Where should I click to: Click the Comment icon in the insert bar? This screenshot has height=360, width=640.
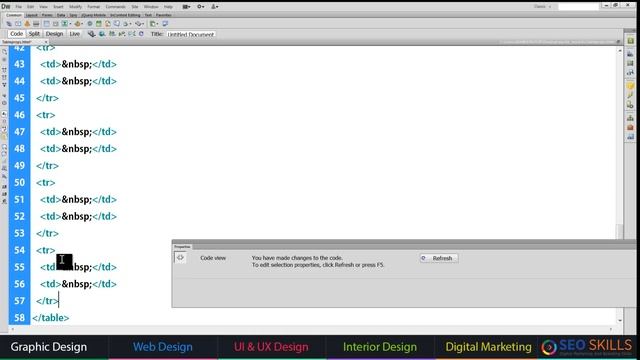(x=116, y=24)
